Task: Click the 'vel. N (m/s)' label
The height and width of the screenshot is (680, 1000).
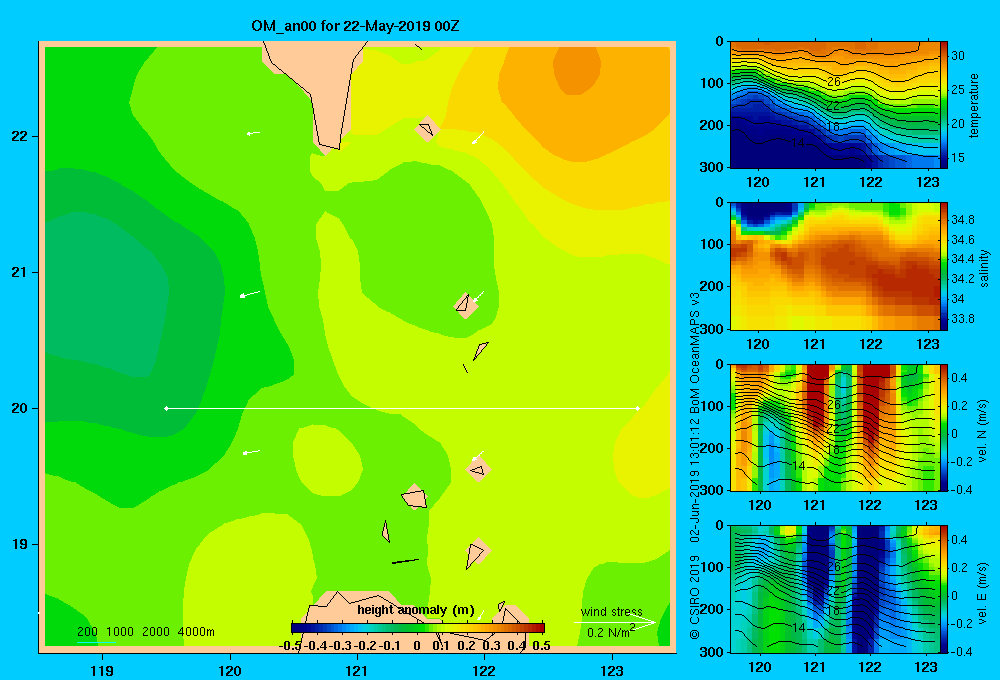Action: [x=983, y=431]
